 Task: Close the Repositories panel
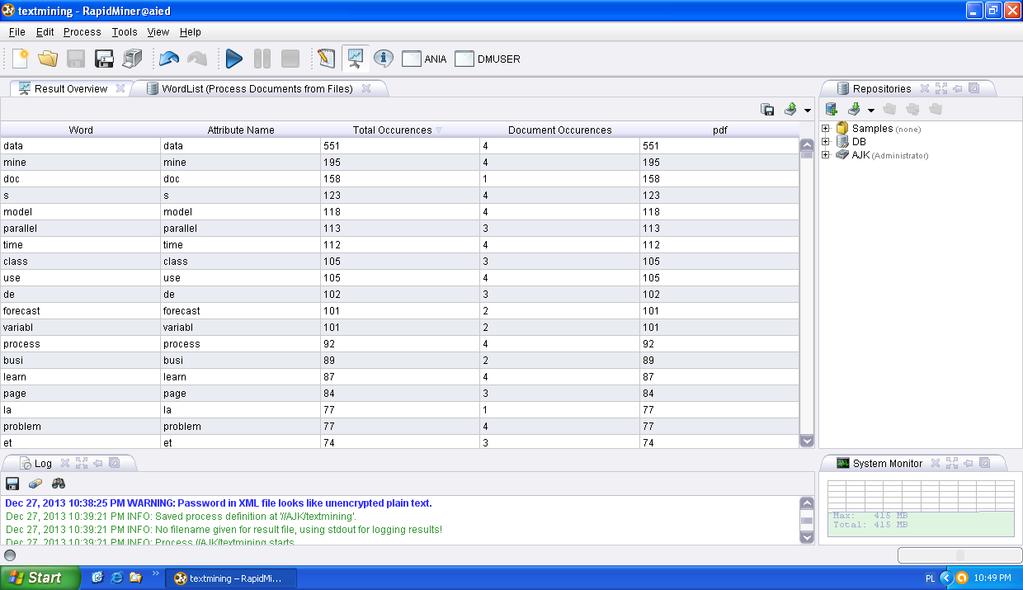[924, 88]
